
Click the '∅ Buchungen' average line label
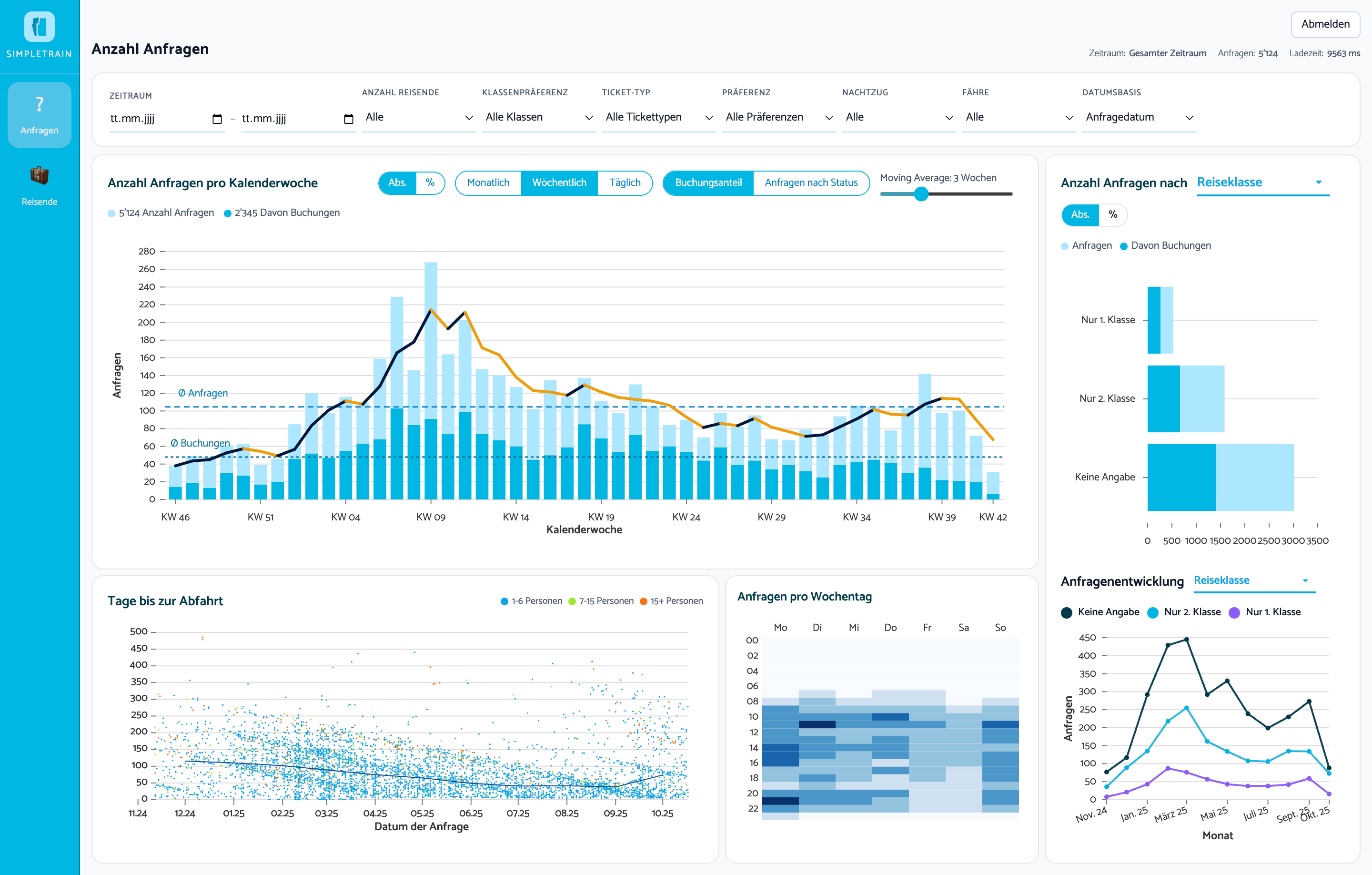(x=200, y=444)
